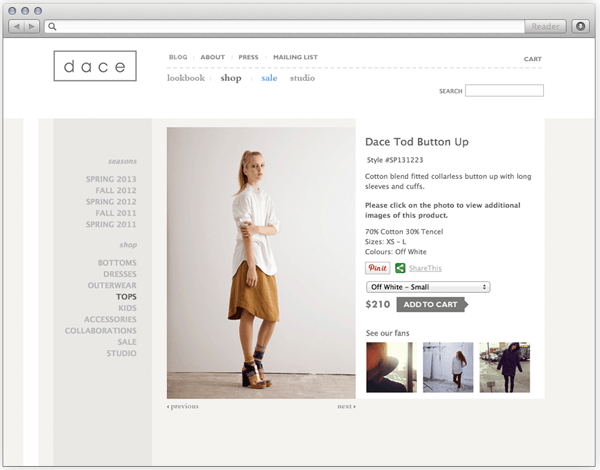Screen dimensions: 600x470
Task: Click the dace logo
Action: (x=95, y=66)
